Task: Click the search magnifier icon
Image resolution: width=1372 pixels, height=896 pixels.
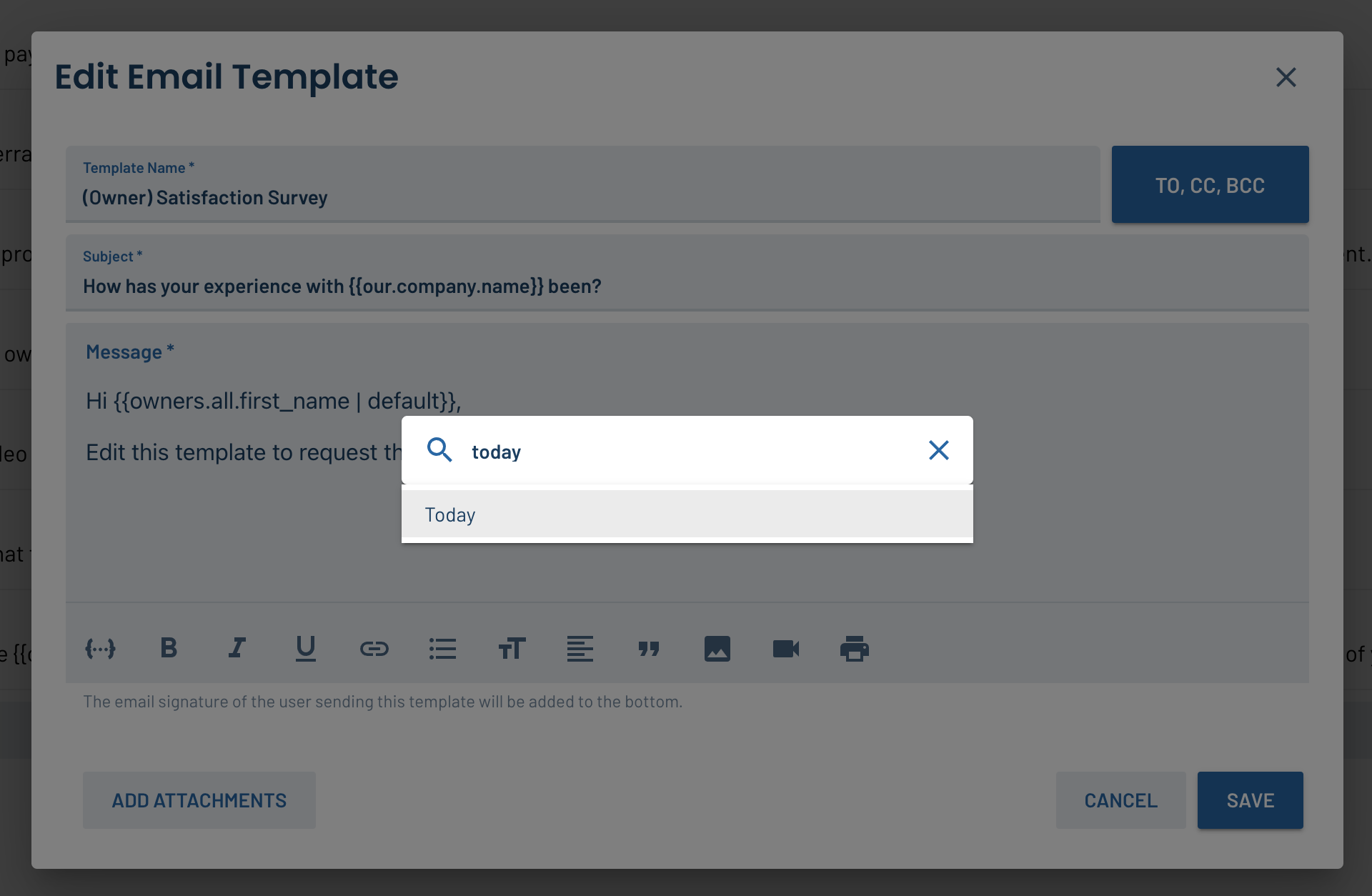Action: (439, 450)
